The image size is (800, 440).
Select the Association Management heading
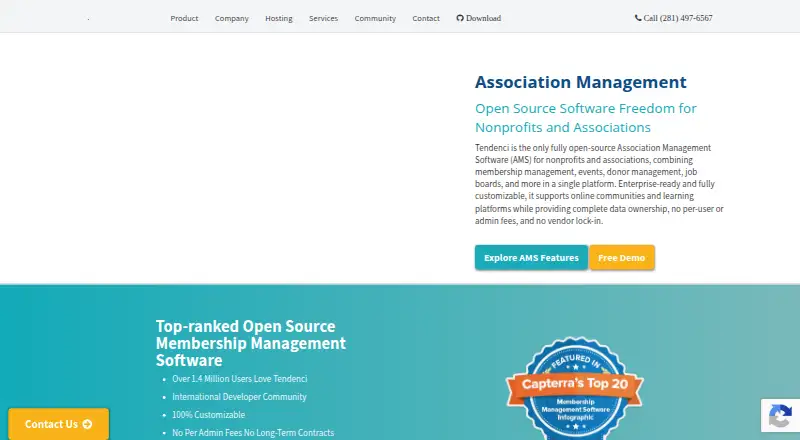pos(581,82)
